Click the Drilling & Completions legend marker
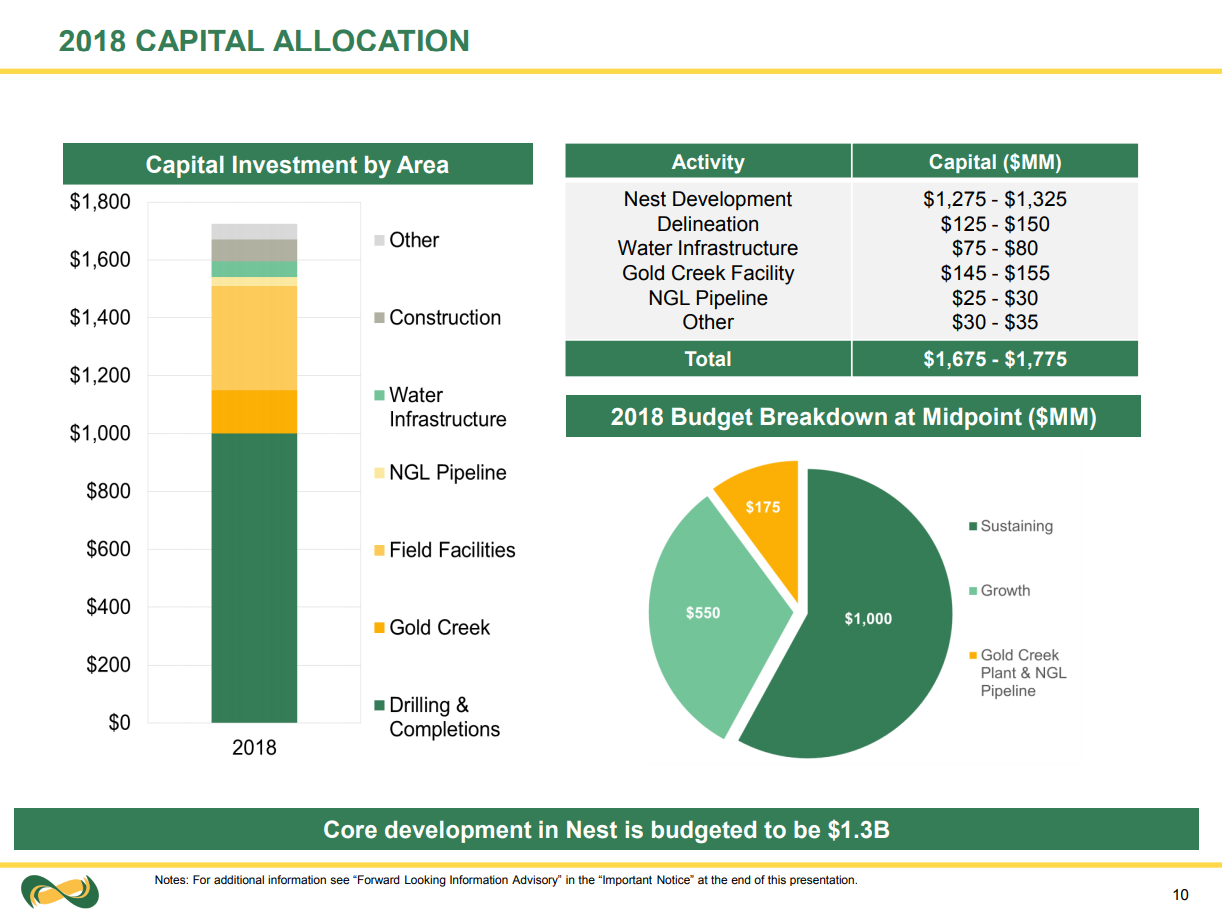Image resolution: width=1222 pixels, height=918 pixels. [x=379, y=706]
